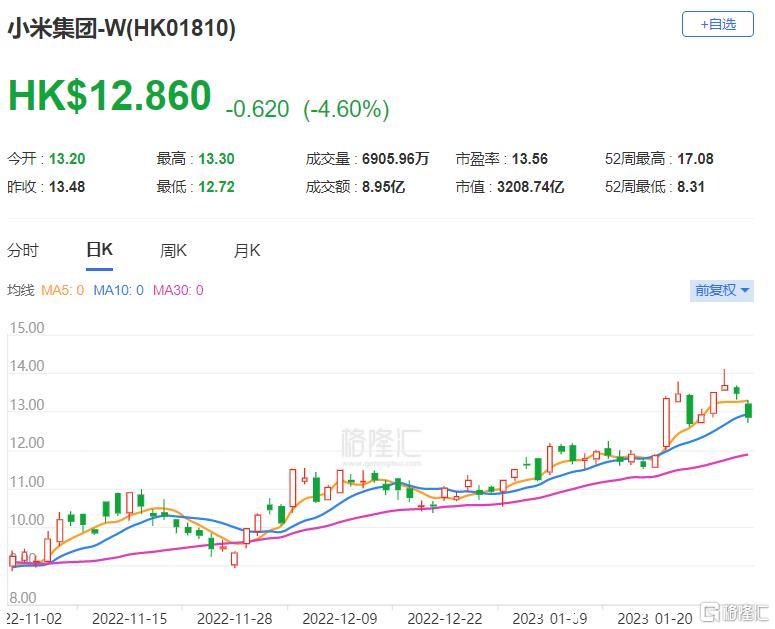The height and width of the screenshot is (629, 775).
Task: Click the current price HK$12.860
Action: [x=110, y=95]
